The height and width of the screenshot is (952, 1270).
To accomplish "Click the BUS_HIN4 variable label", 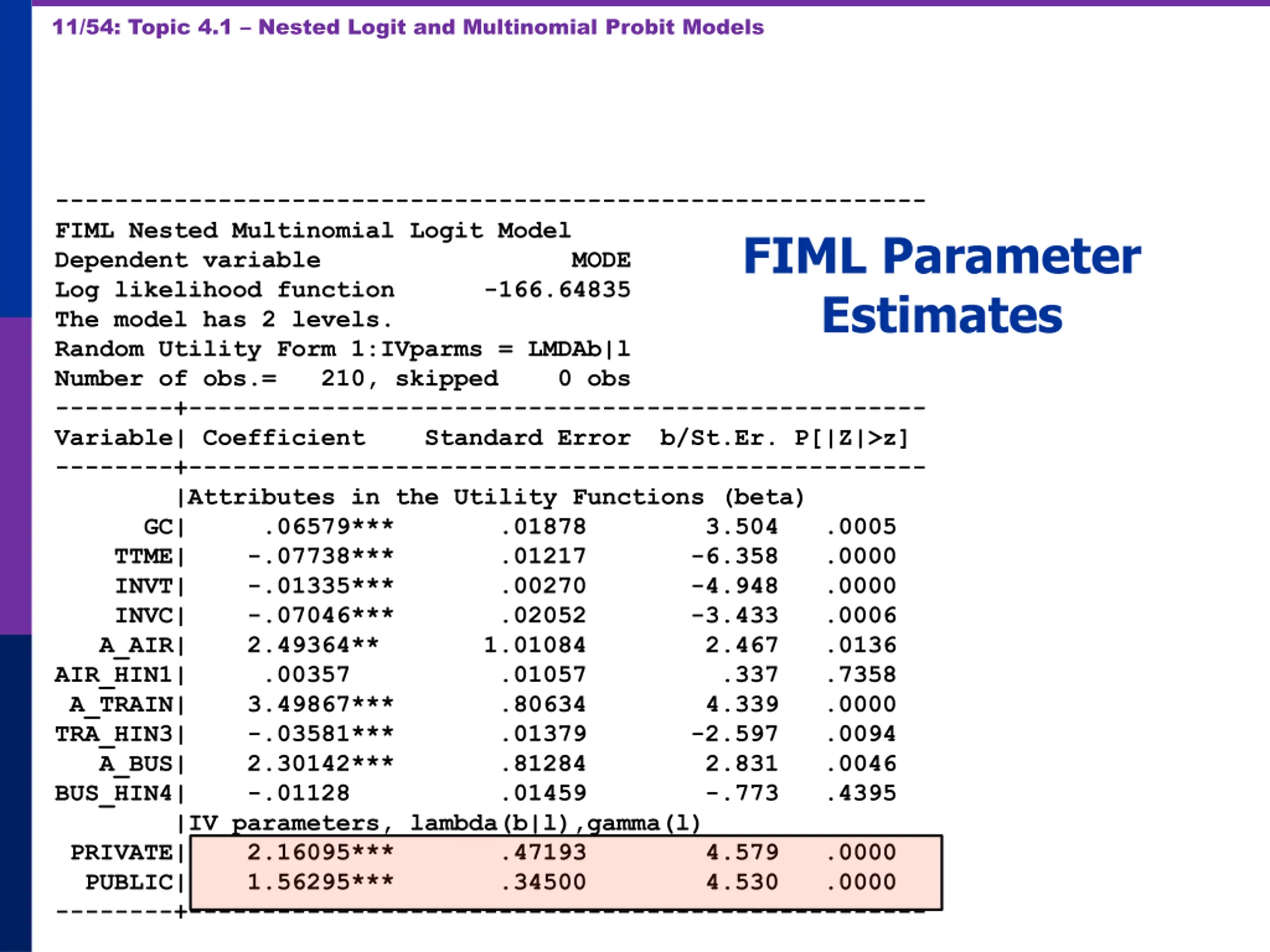I will [114, 793].
